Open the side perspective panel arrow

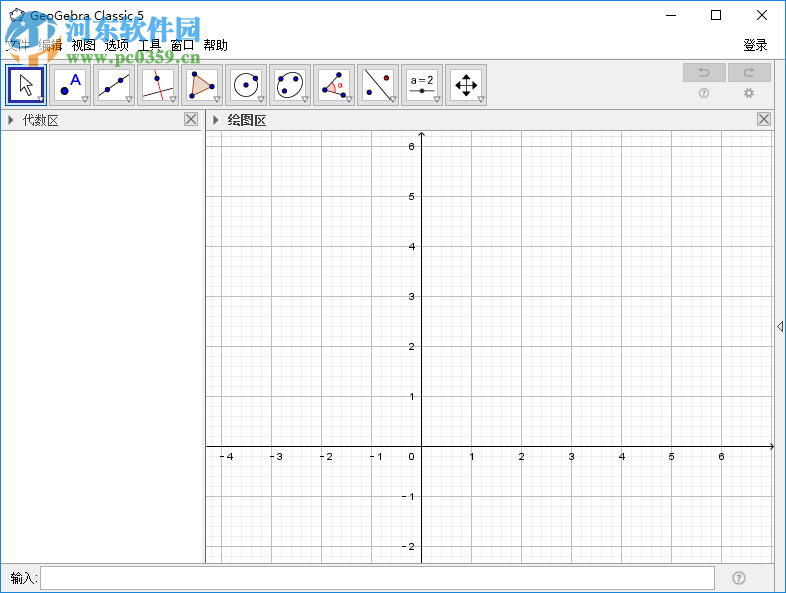[x=780, y=326]
